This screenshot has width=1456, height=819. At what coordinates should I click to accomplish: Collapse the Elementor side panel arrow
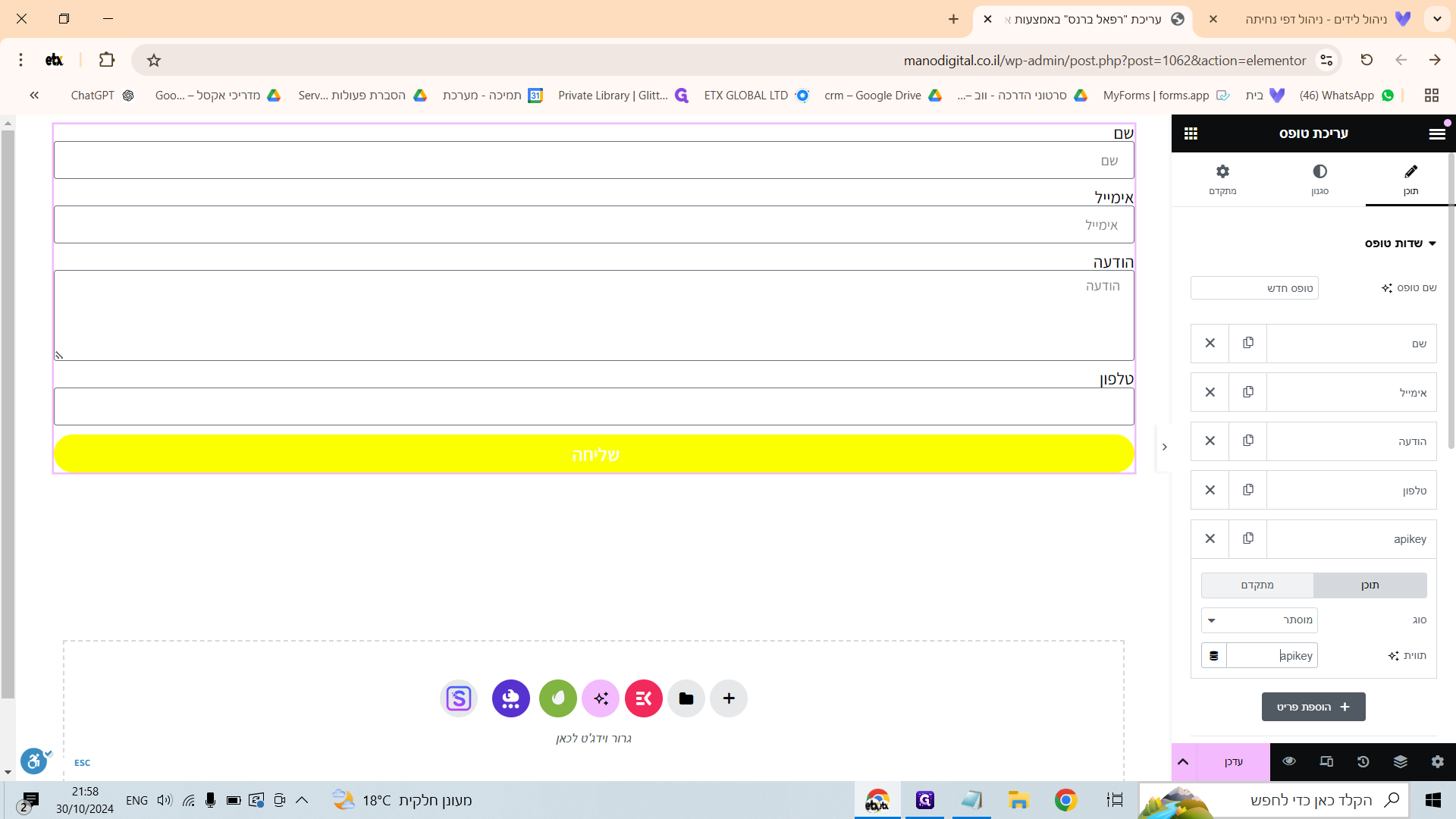click(x=1164, y=447)
